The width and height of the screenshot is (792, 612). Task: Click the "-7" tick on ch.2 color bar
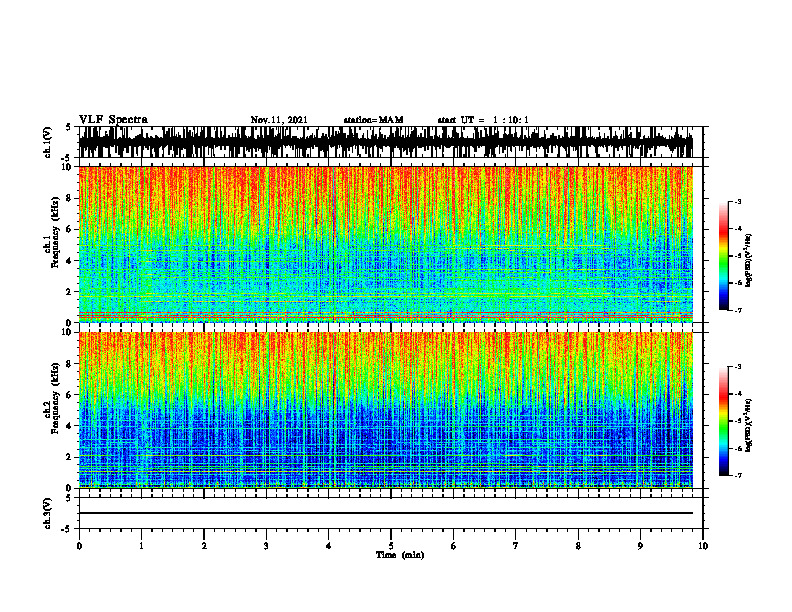(x=738, y=475)
